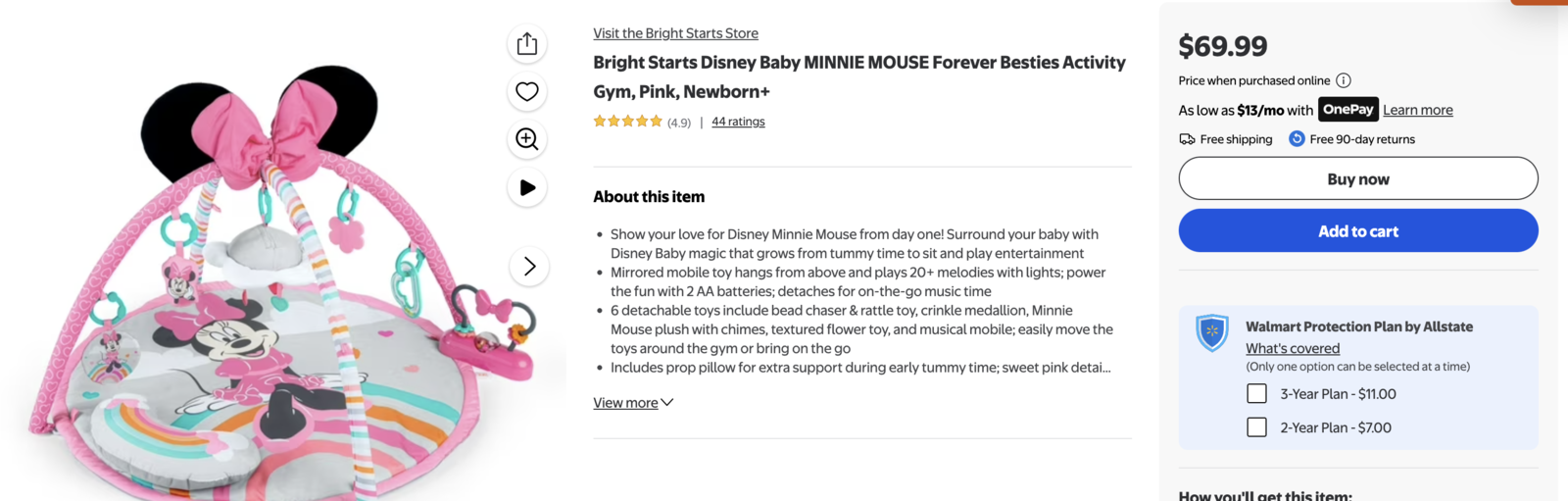Image resolution: width=1568 pixels, height=501 pixels.
Task: Click the Free 90-day returns icon
Action: click(x=1297, y=139)
